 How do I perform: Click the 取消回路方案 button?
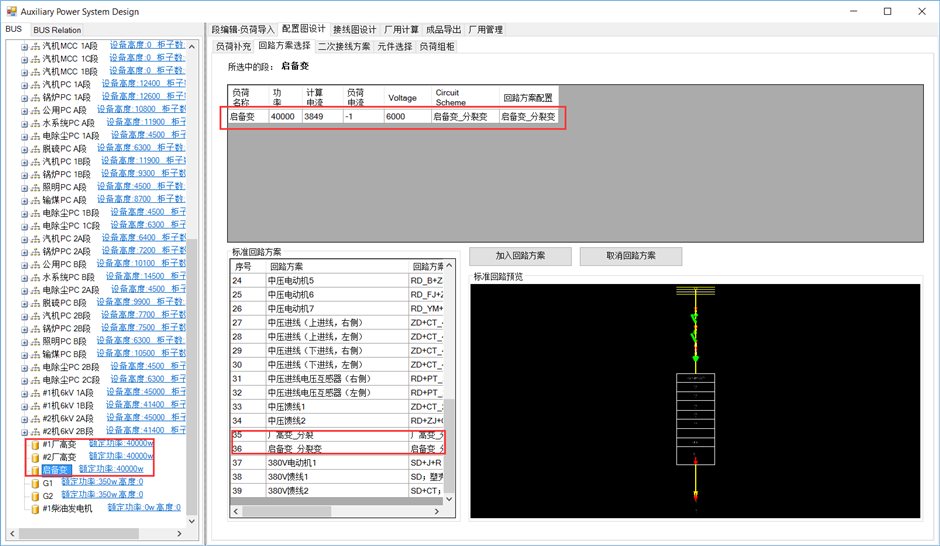[631, 256]
